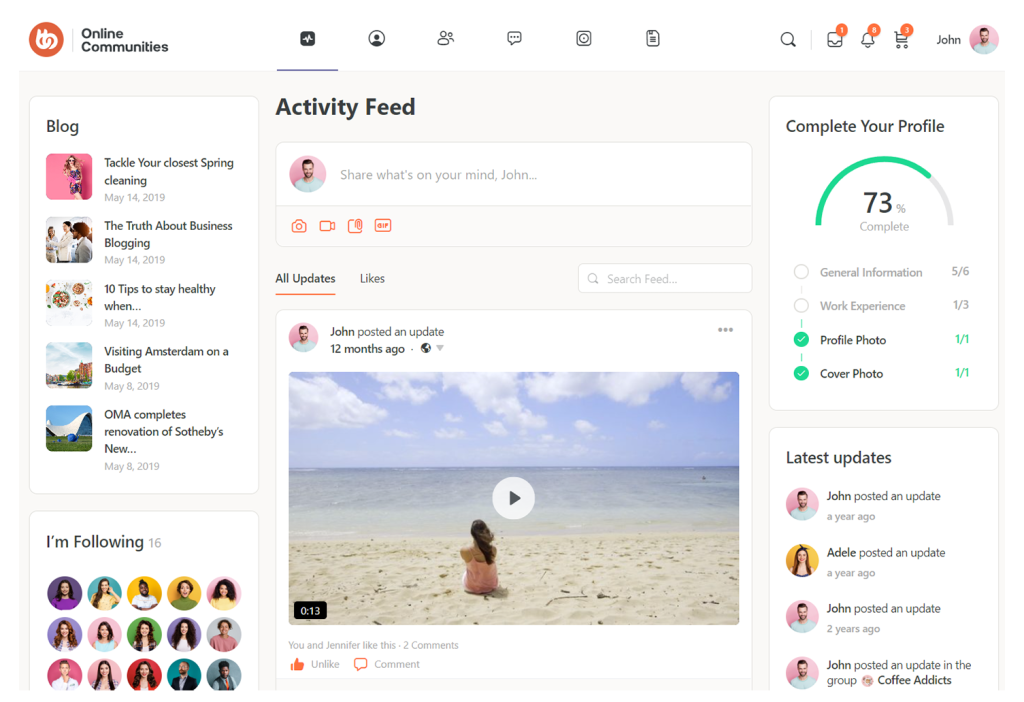Open post privacy dropdown next to globe
Image resolution: width=1024 pixels, height=702 pixels.
point(439,349)
